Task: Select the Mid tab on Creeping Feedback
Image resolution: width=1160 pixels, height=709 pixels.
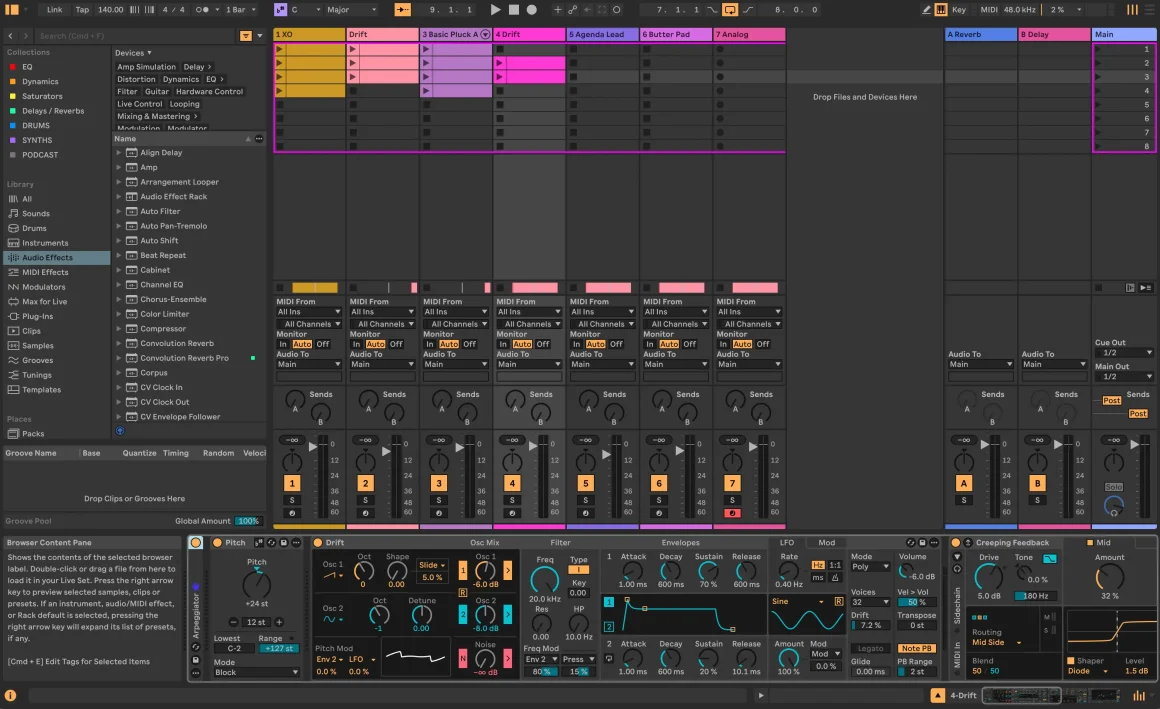Action: point(1105,543)
